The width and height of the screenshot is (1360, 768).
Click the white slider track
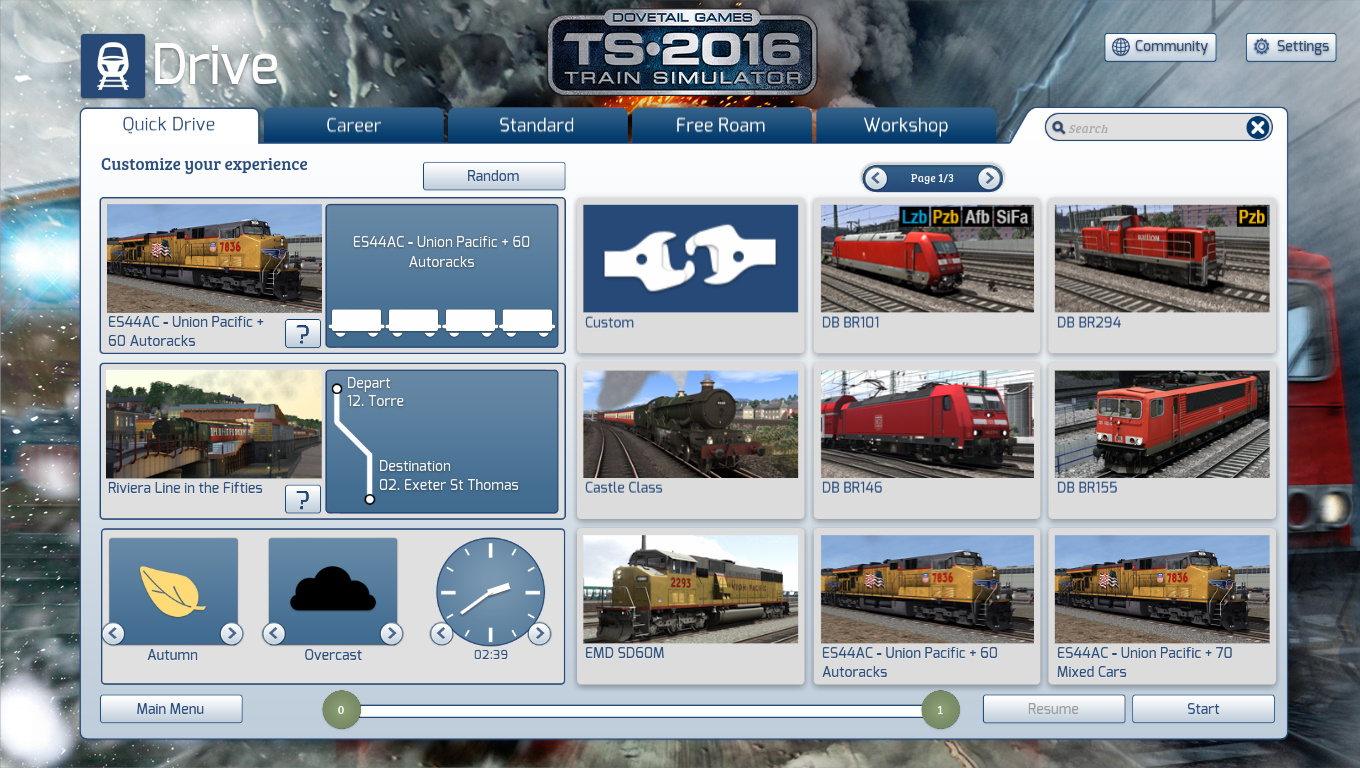click(640, 711)
